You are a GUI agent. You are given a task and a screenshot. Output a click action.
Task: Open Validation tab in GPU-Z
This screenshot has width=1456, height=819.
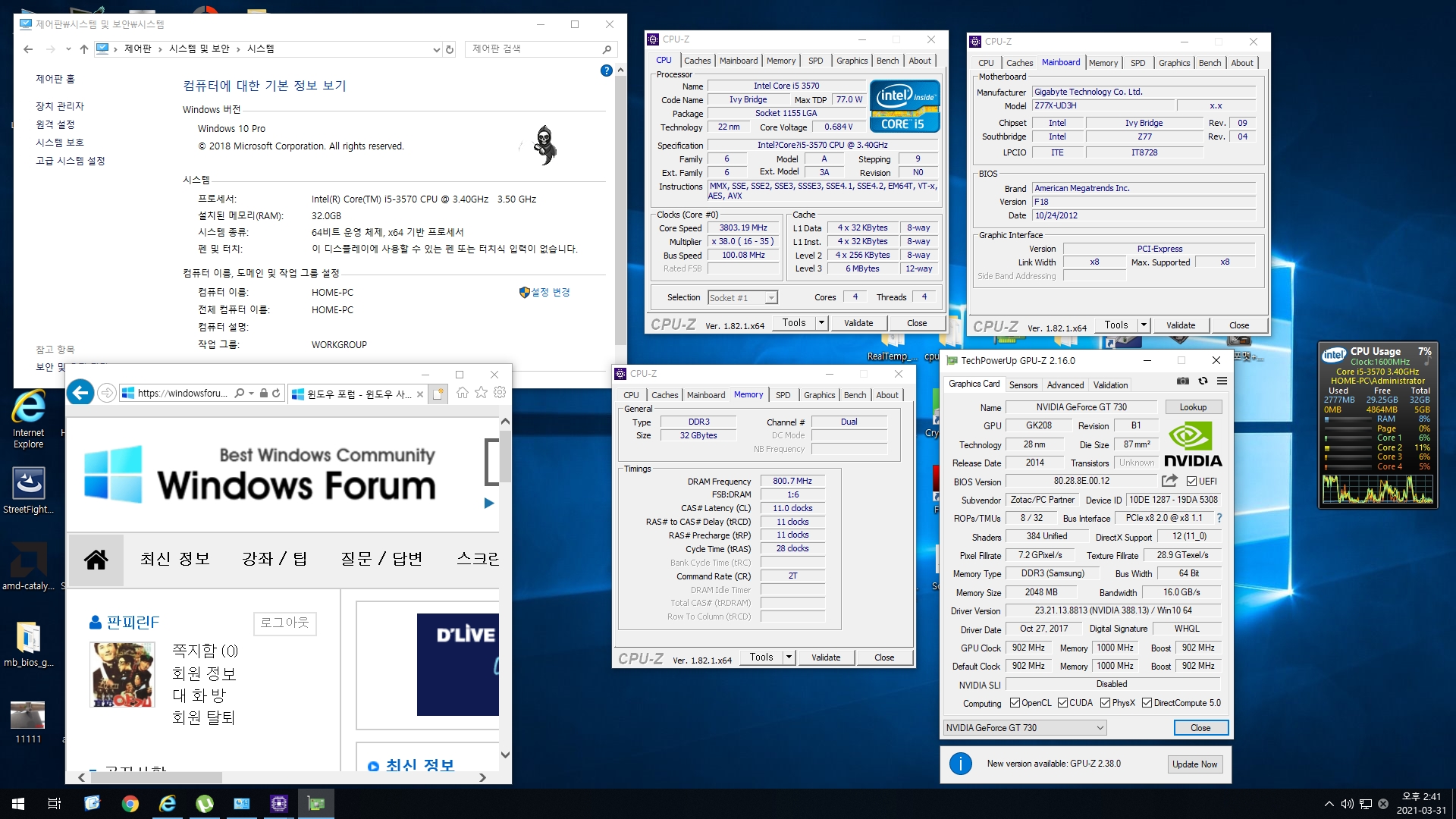[x=1110, y=385]
